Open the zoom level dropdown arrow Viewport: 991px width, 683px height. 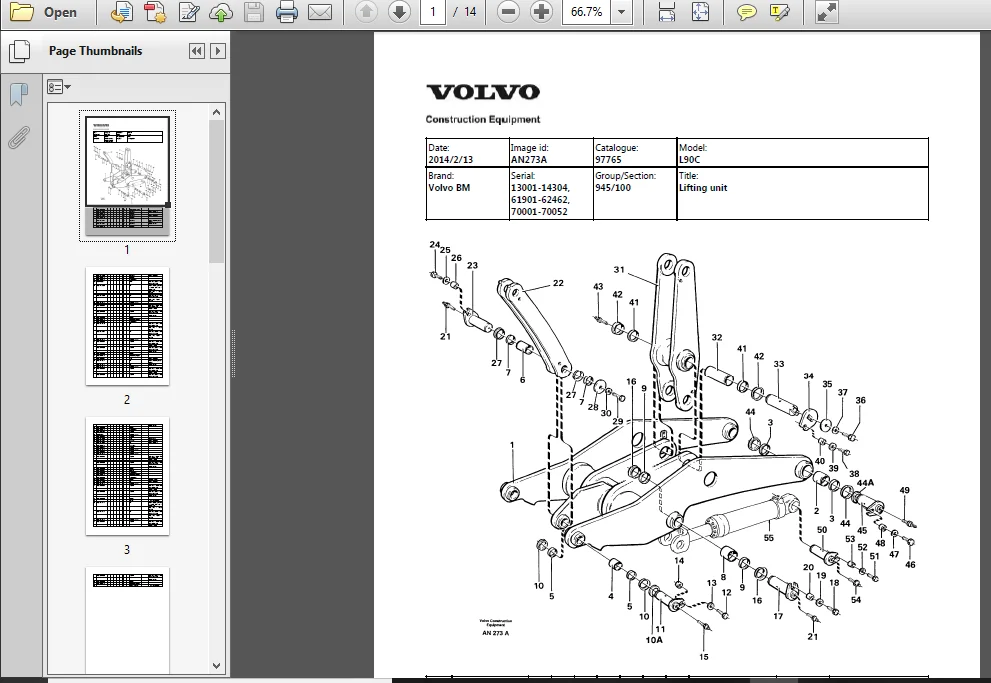tap(622, 12)
